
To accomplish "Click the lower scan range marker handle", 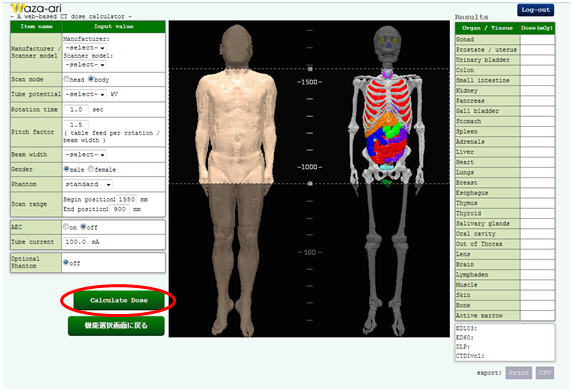I will (x=310, y=183).
